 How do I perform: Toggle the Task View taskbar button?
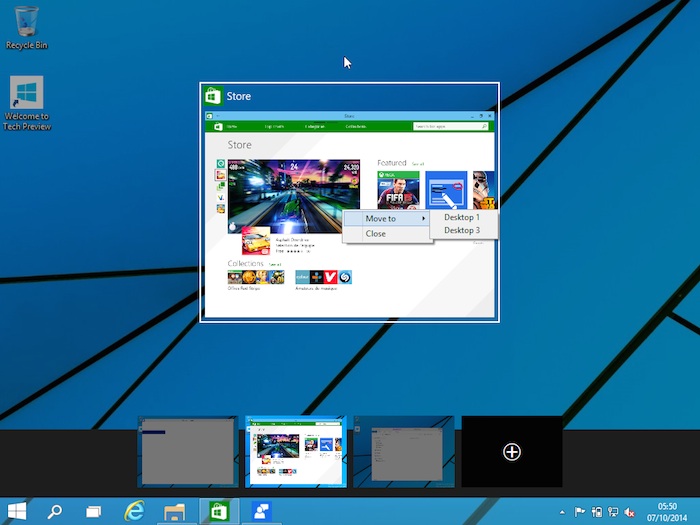(x=93, y=511)
